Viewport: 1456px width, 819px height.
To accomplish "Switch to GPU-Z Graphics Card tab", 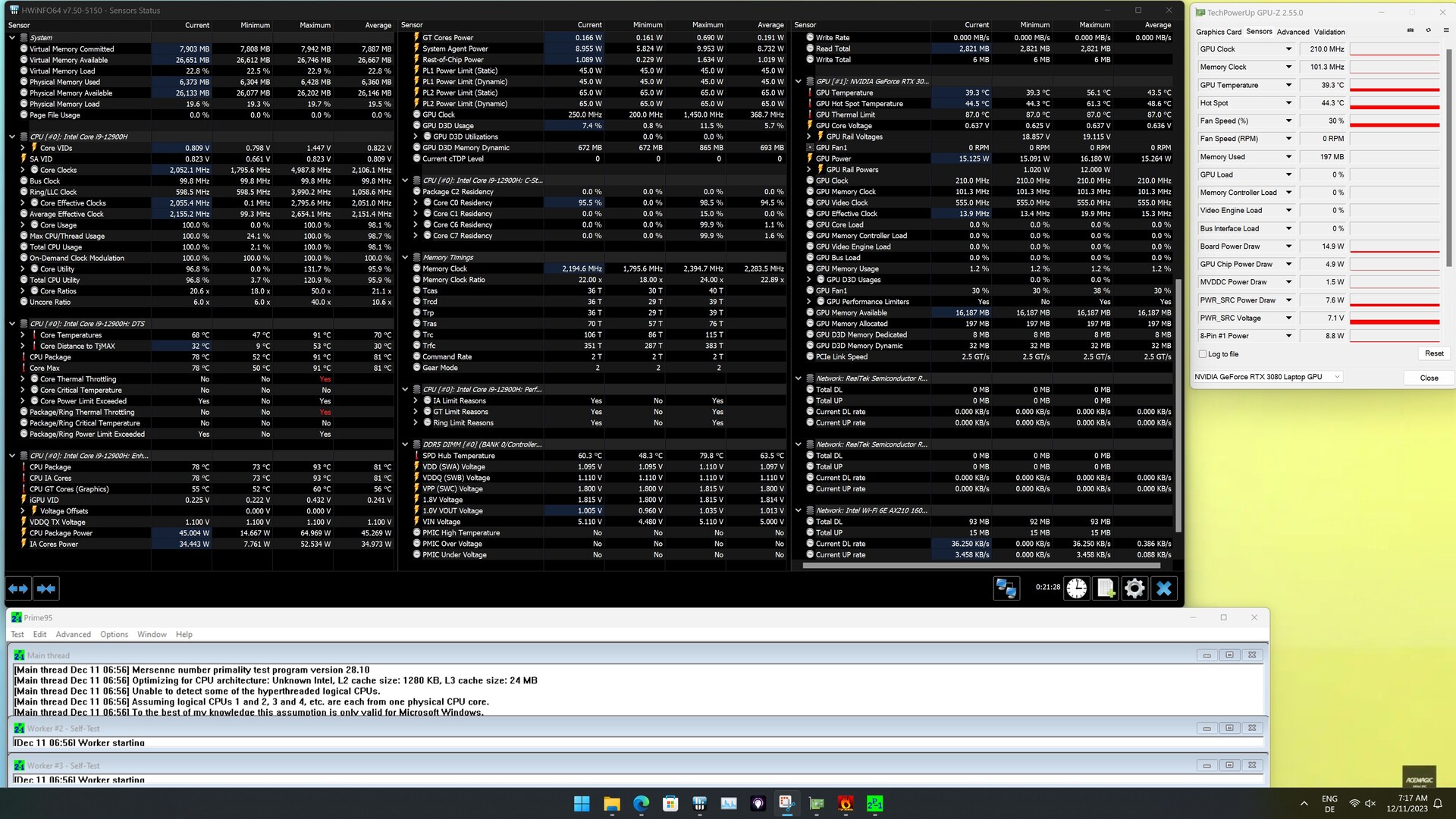I will click(x=1219, y=32).
